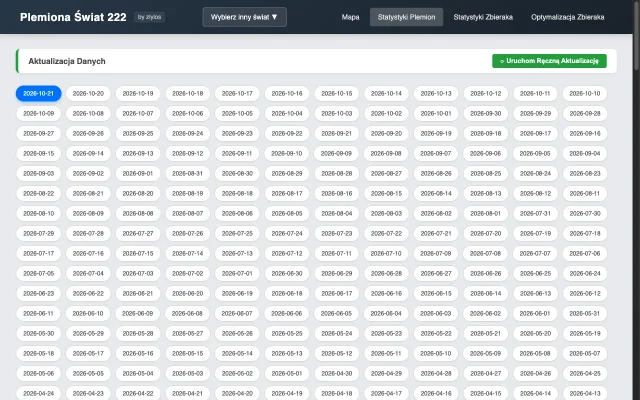Go to the Mapa tab

350,17
